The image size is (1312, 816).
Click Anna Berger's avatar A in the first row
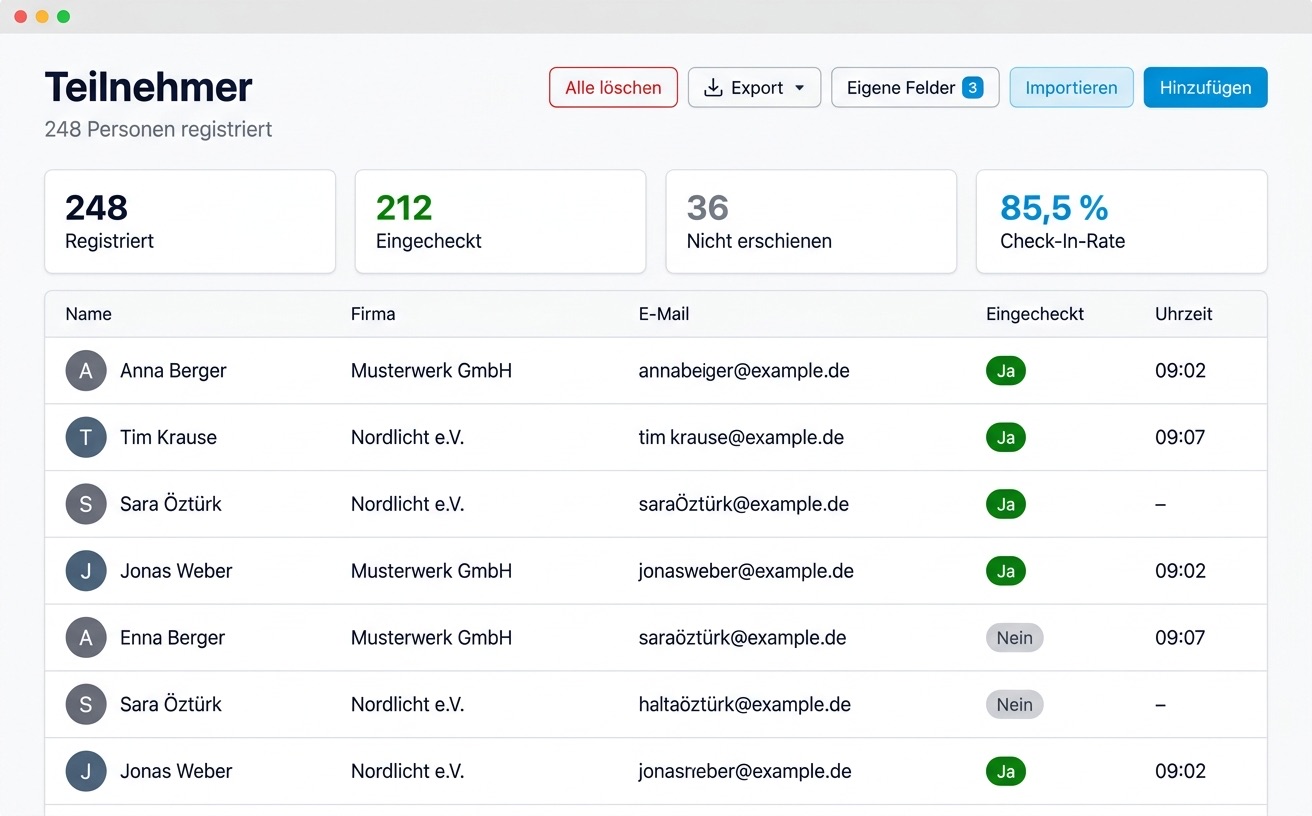[x=86, y=371]
